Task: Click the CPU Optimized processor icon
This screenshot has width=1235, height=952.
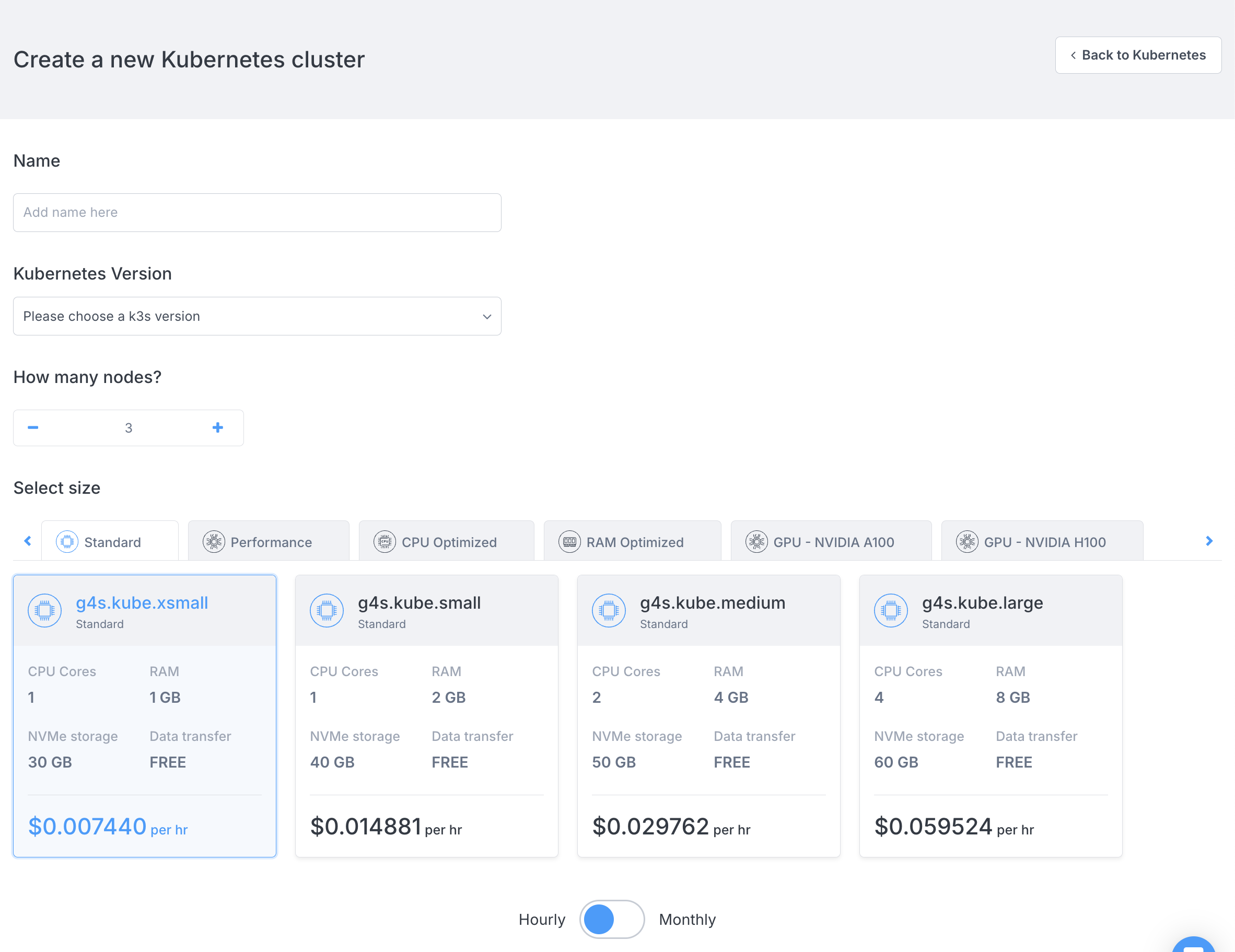Action: (x=385, y=541)
